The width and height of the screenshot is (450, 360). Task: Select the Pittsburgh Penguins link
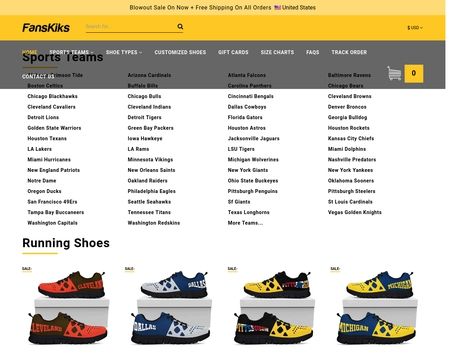tap(253, 191)
